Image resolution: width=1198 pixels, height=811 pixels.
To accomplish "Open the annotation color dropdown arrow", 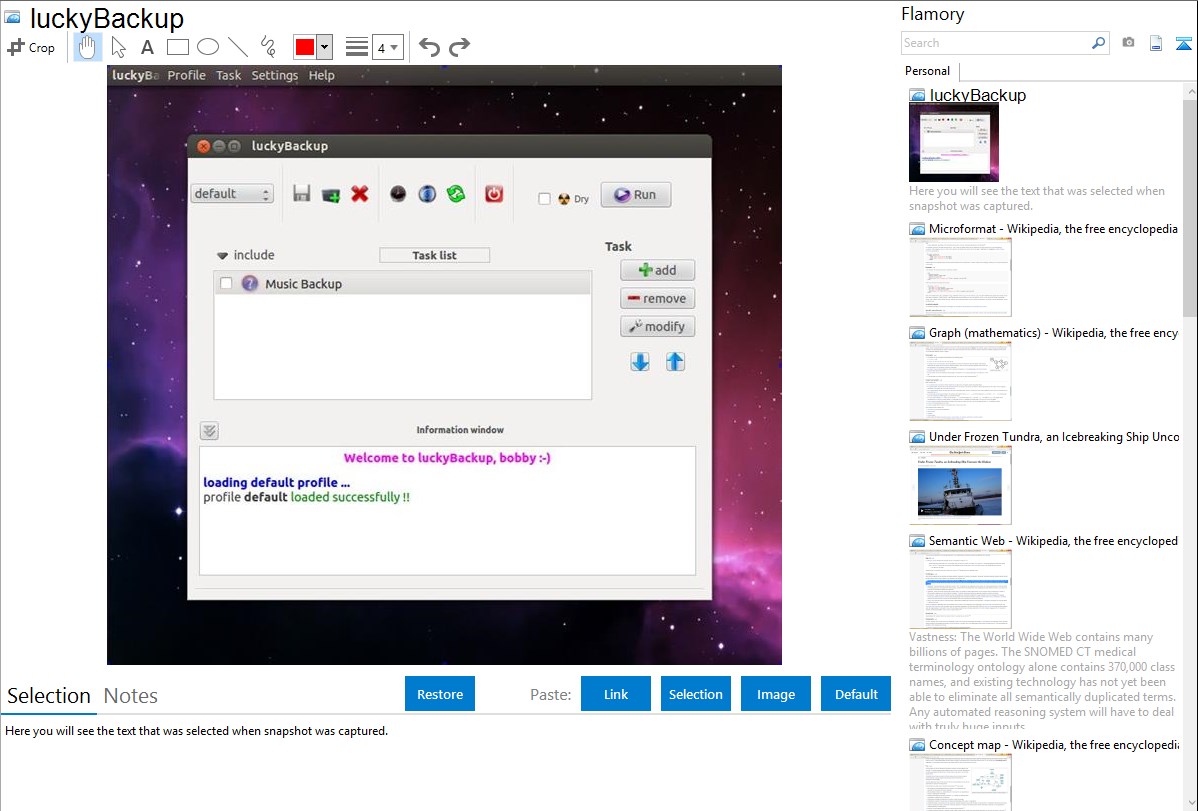I will pyautogui.click(x=324, y=47).
